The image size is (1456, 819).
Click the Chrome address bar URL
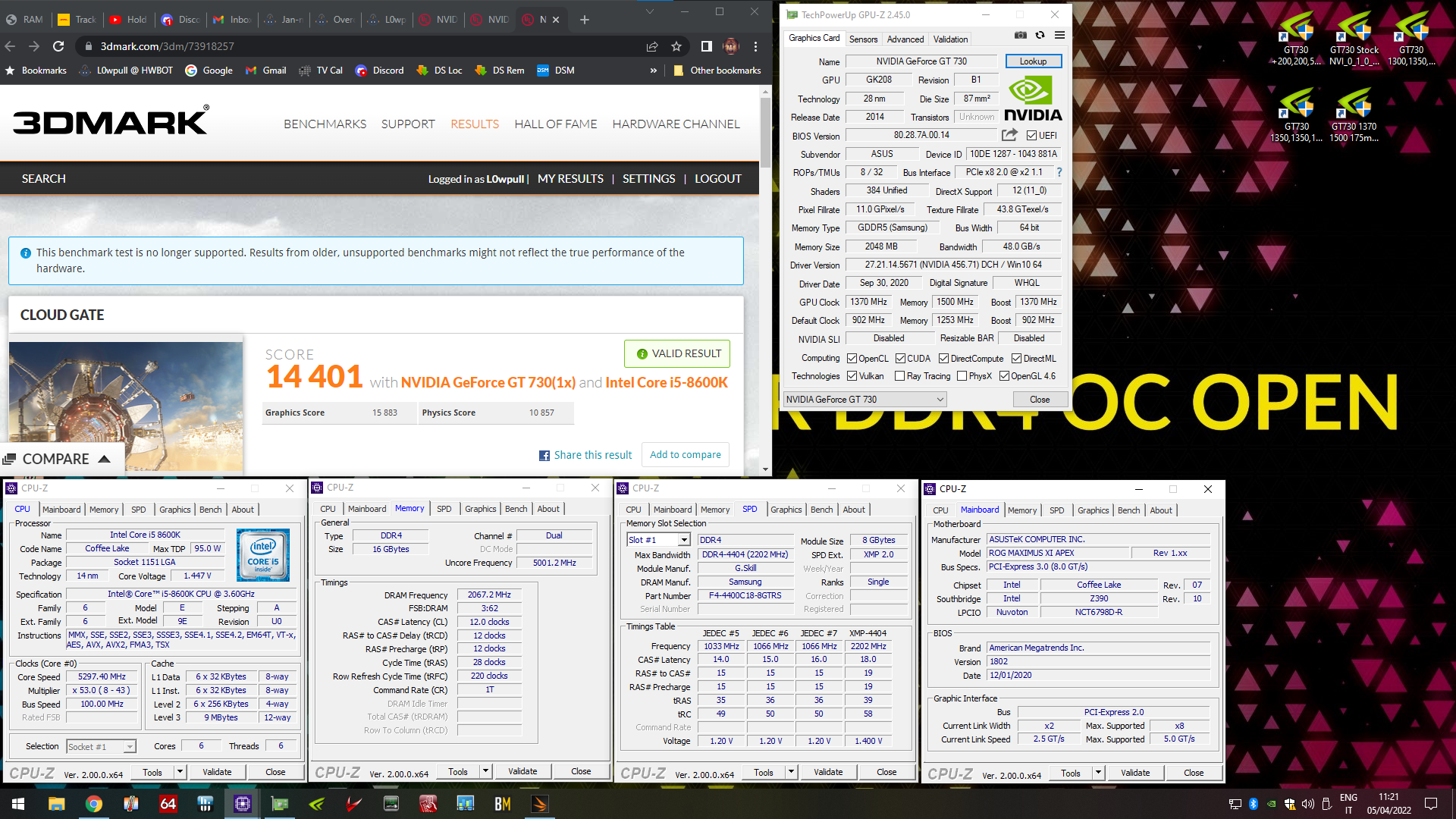[167, 46]
